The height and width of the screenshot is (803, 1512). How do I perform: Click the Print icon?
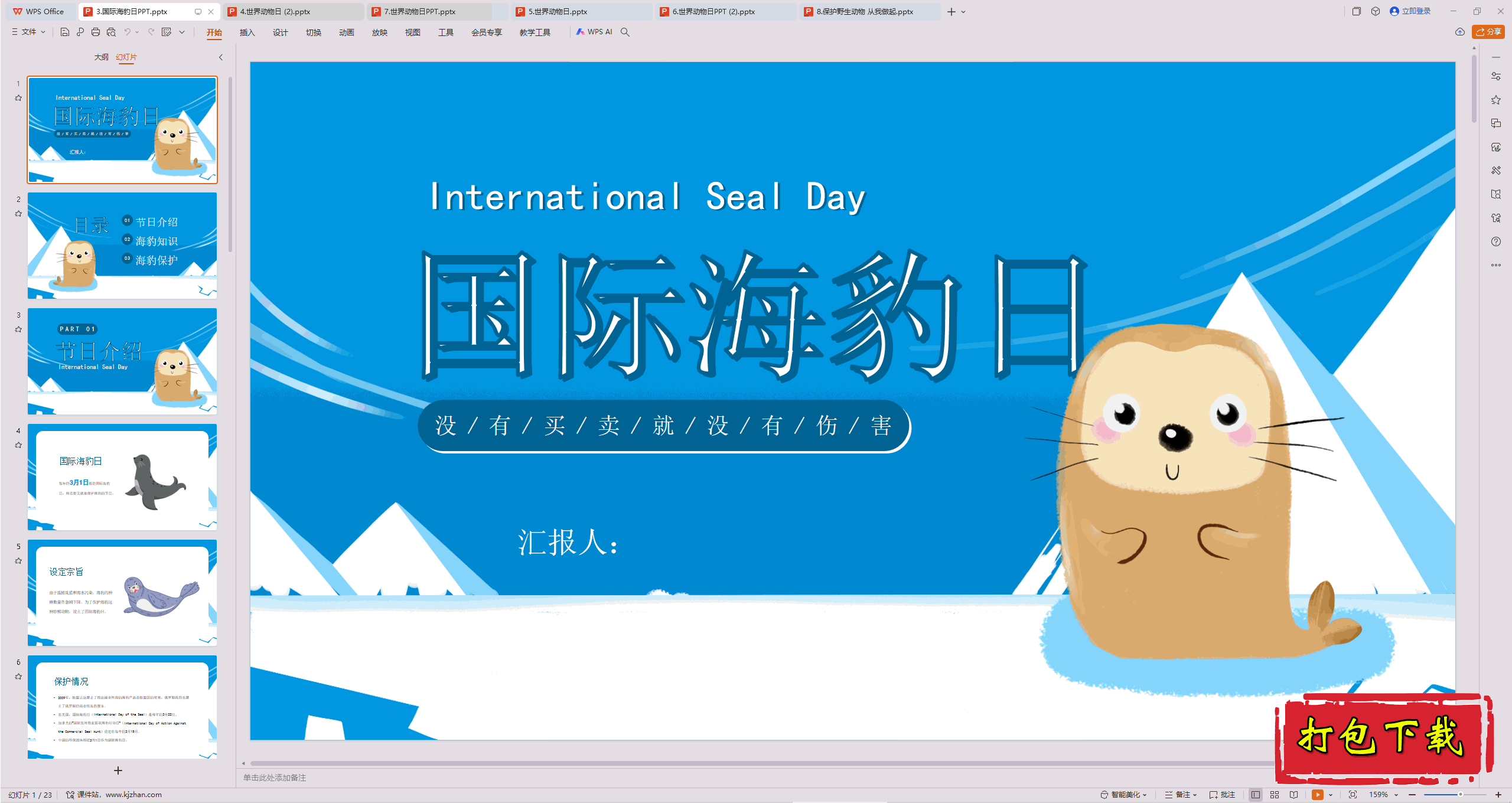96,32
